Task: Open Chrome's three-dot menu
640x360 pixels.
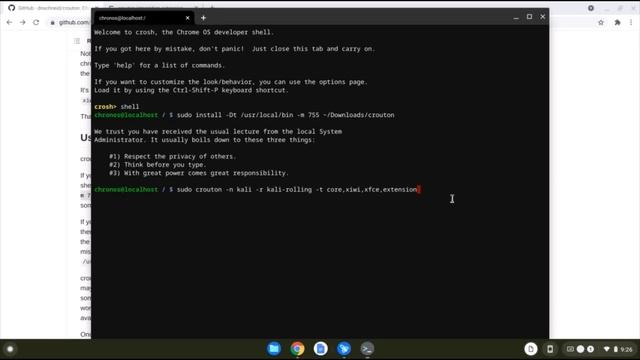Action: click(631, 22)
